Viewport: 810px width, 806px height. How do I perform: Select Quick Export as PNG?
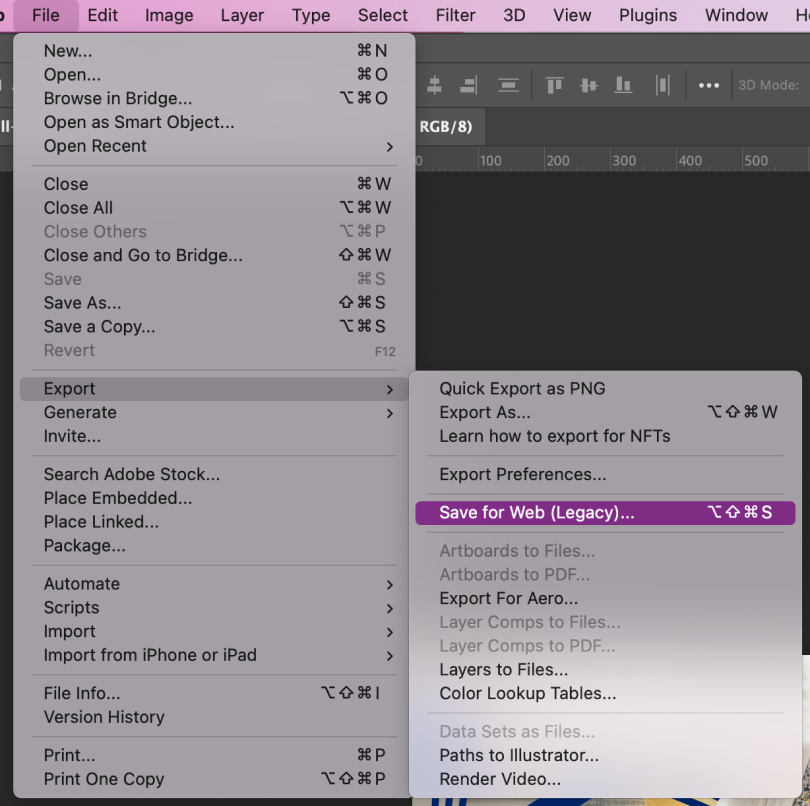(x=605, y=389)
